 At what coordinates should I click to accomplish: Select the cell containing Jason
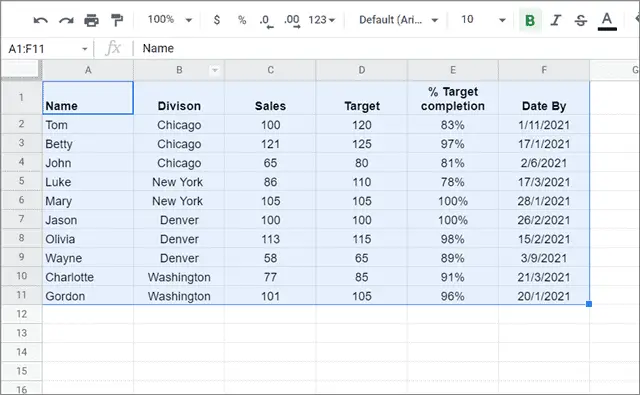[88, 220]
